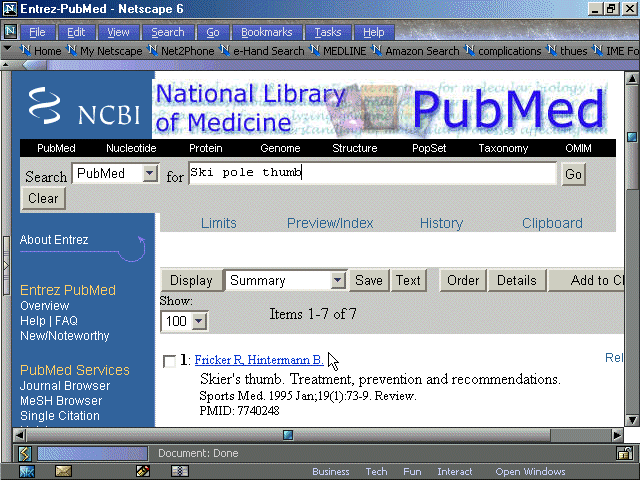Launch Composer with the pencil icon
640x480 pixels.
143,471
